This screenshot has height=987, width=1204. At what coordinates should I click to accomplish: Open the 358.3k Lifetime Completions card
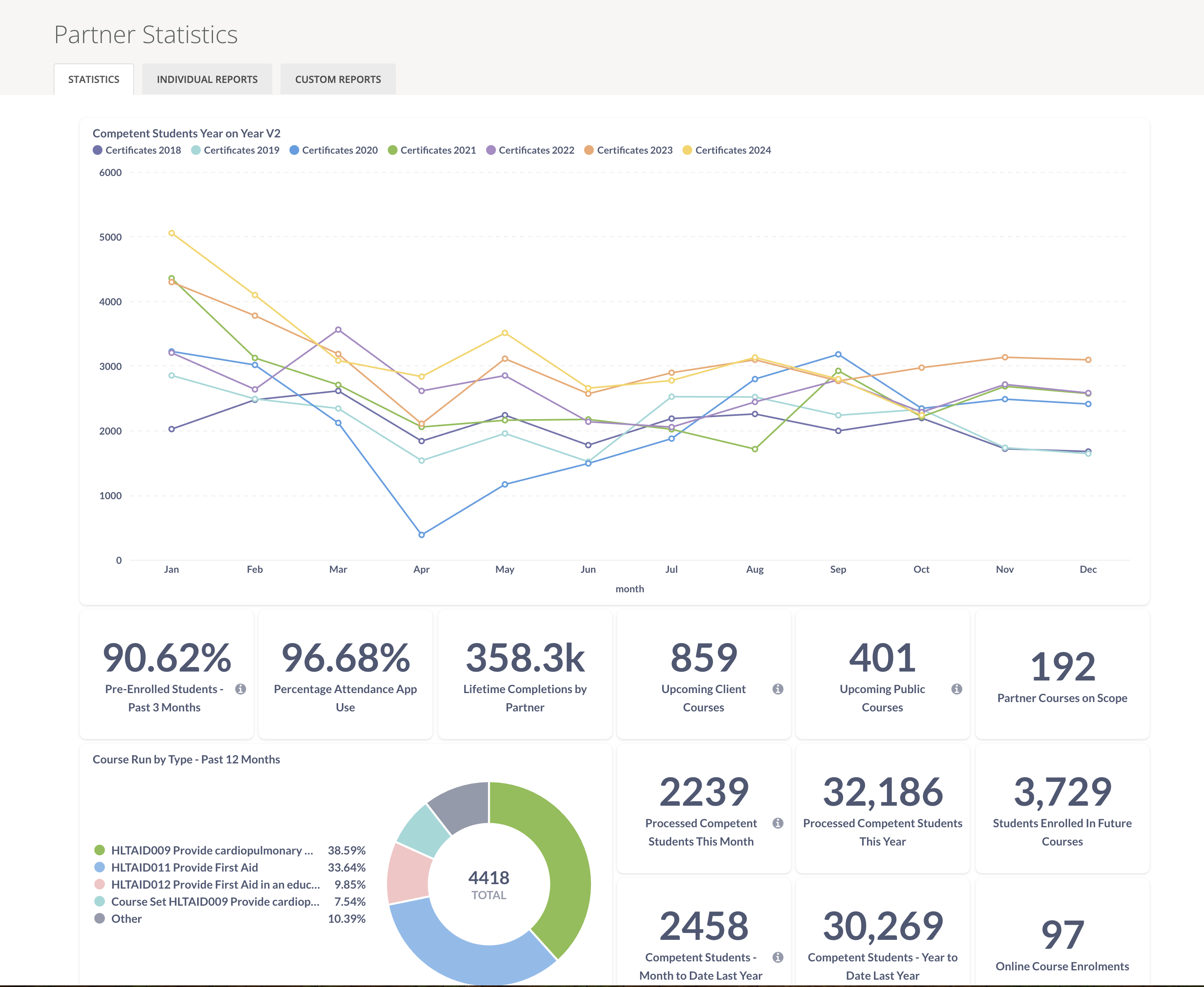click(525, 675)
